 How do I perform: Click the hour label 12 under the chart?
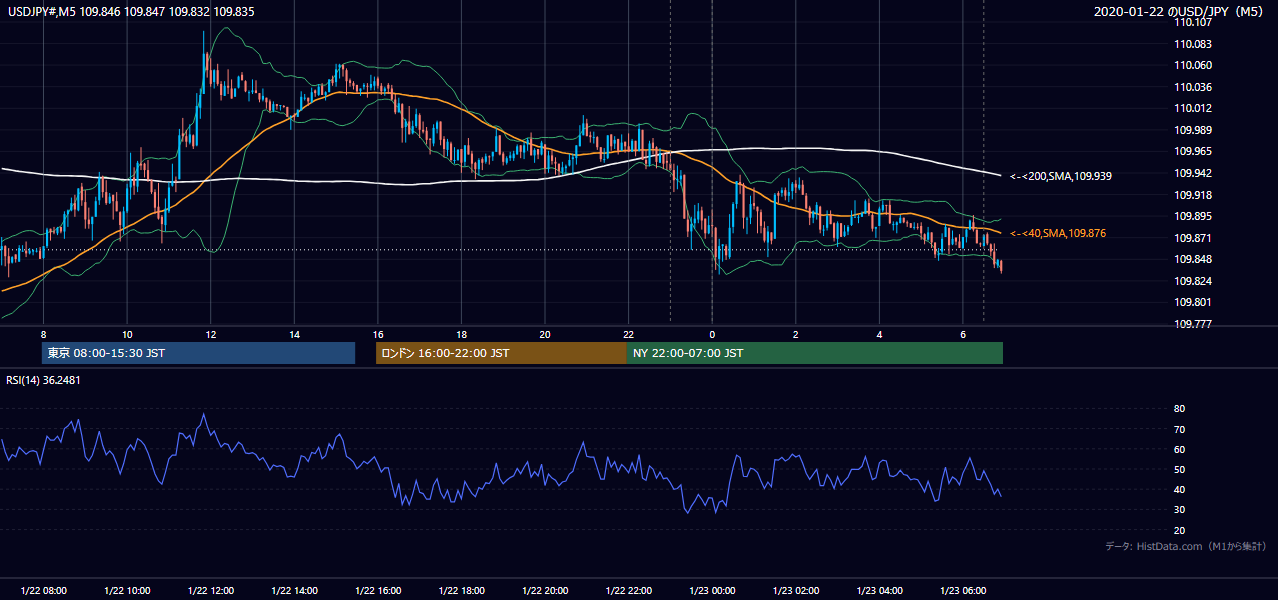pos(210,334)
